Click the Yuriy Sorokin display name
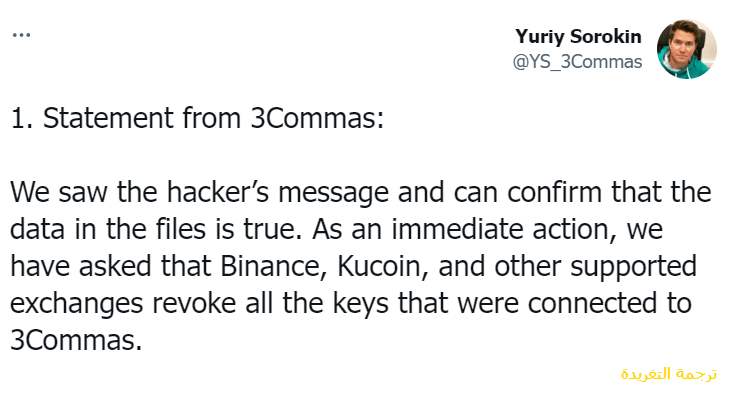734x394 pixels. (578, 37)
